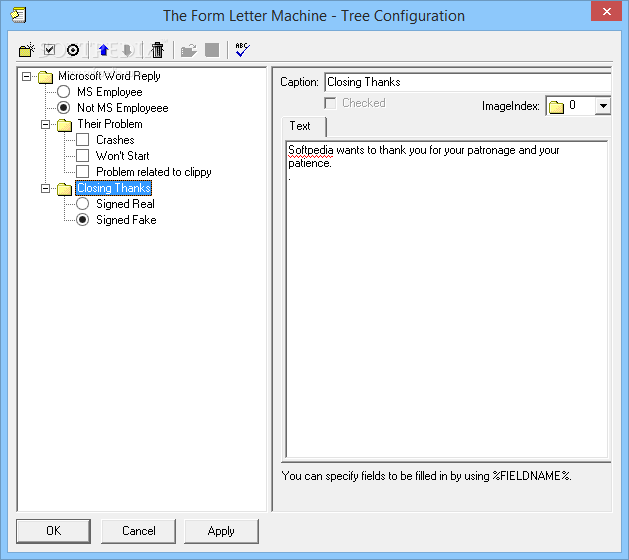
Task: Click the new folder toolbar icon
Action: tap(27, 50)
